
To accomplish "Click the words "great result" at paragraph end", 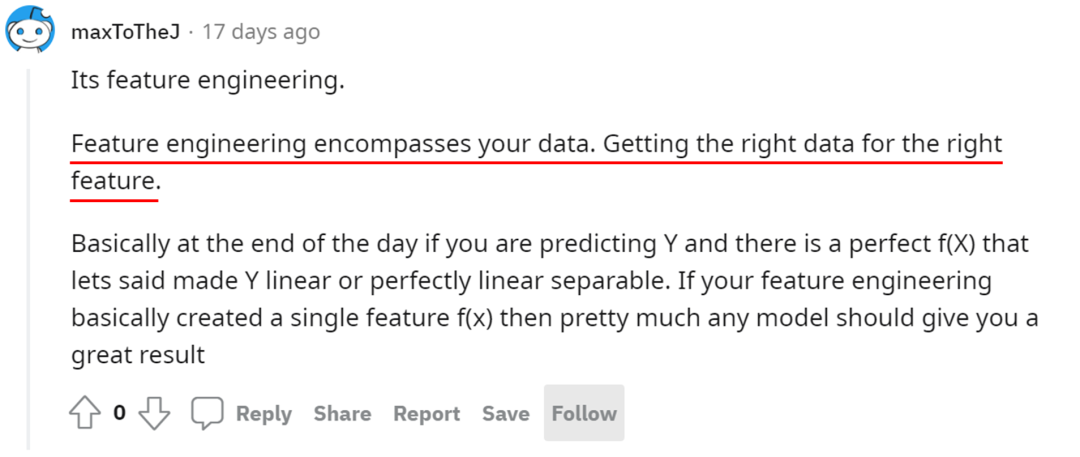I will [x=138, y=354].
